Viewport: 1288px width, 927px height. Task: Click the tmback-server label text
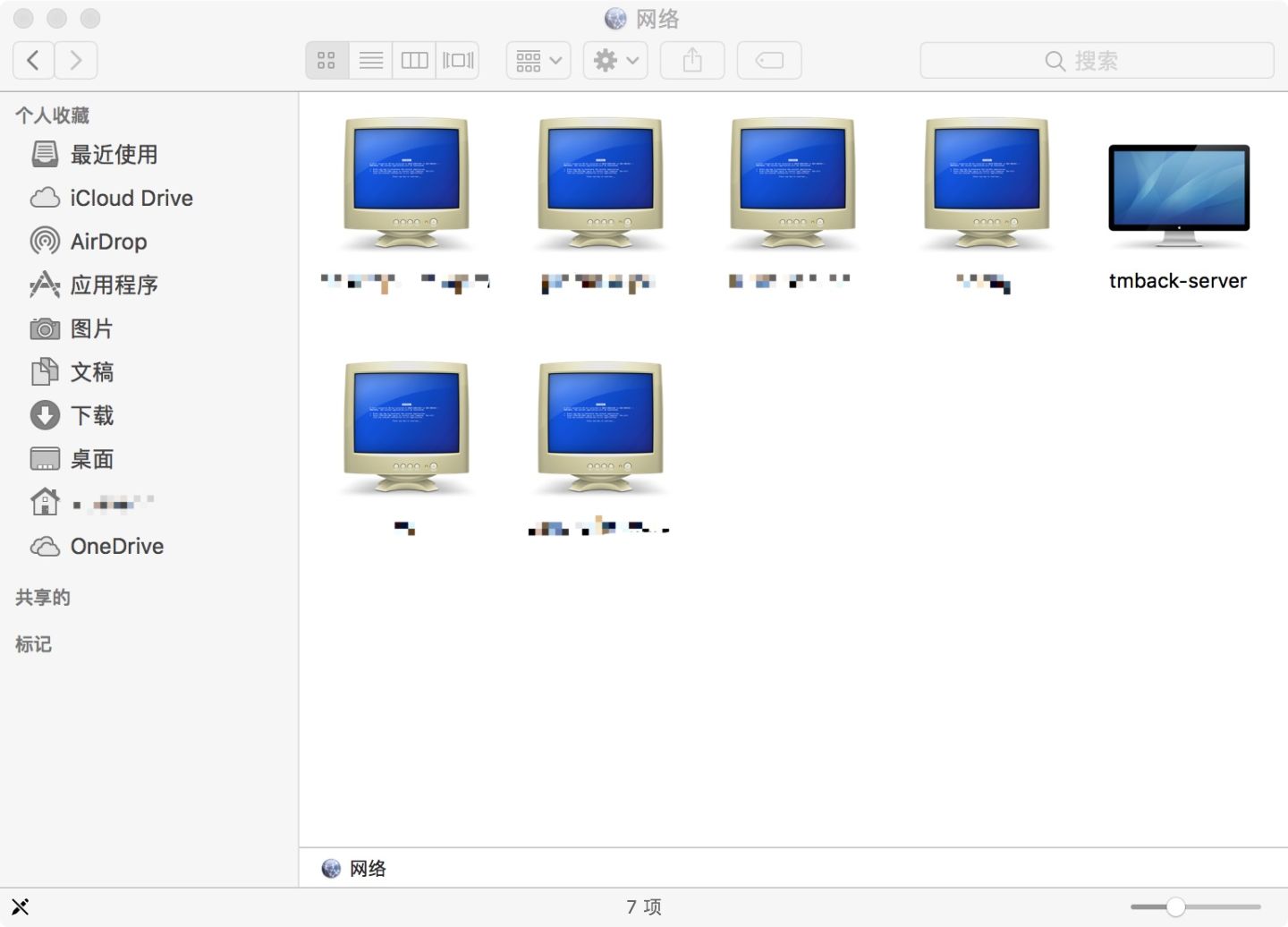click(1178, 281)
